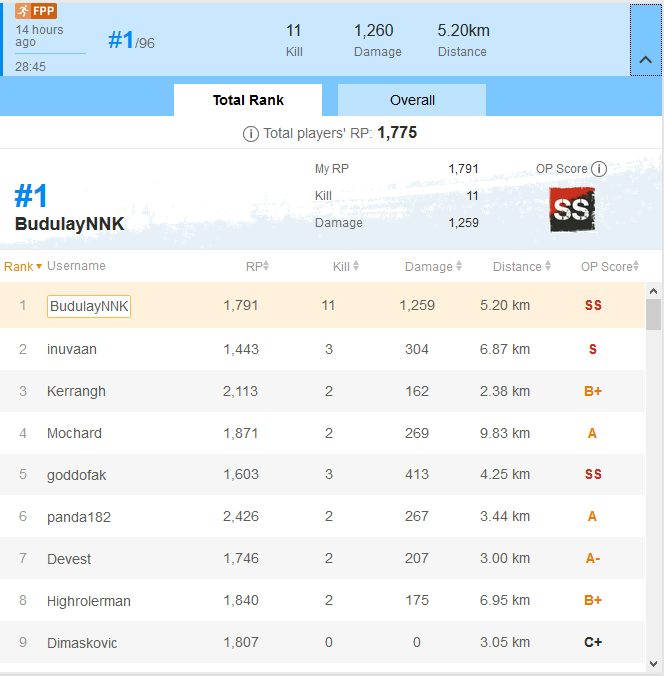Click goddofak's 413 damage value

pos(417,474)
